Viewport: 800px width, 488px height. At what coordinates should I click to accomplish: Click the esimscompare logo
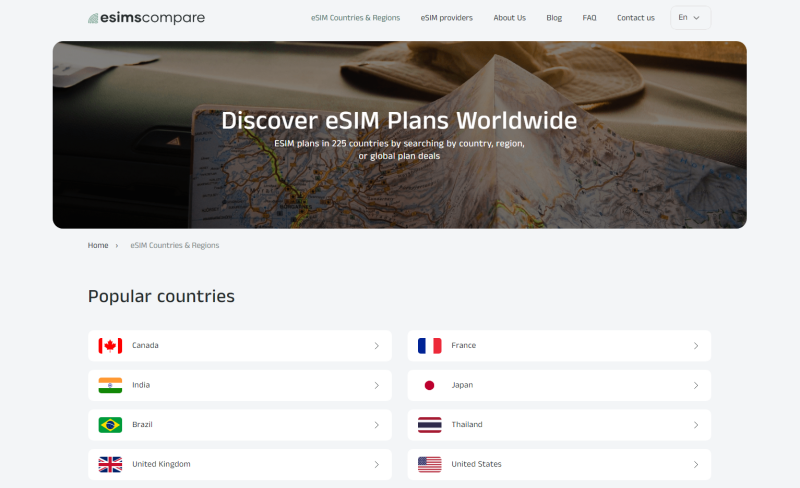(x=146, y=18)
